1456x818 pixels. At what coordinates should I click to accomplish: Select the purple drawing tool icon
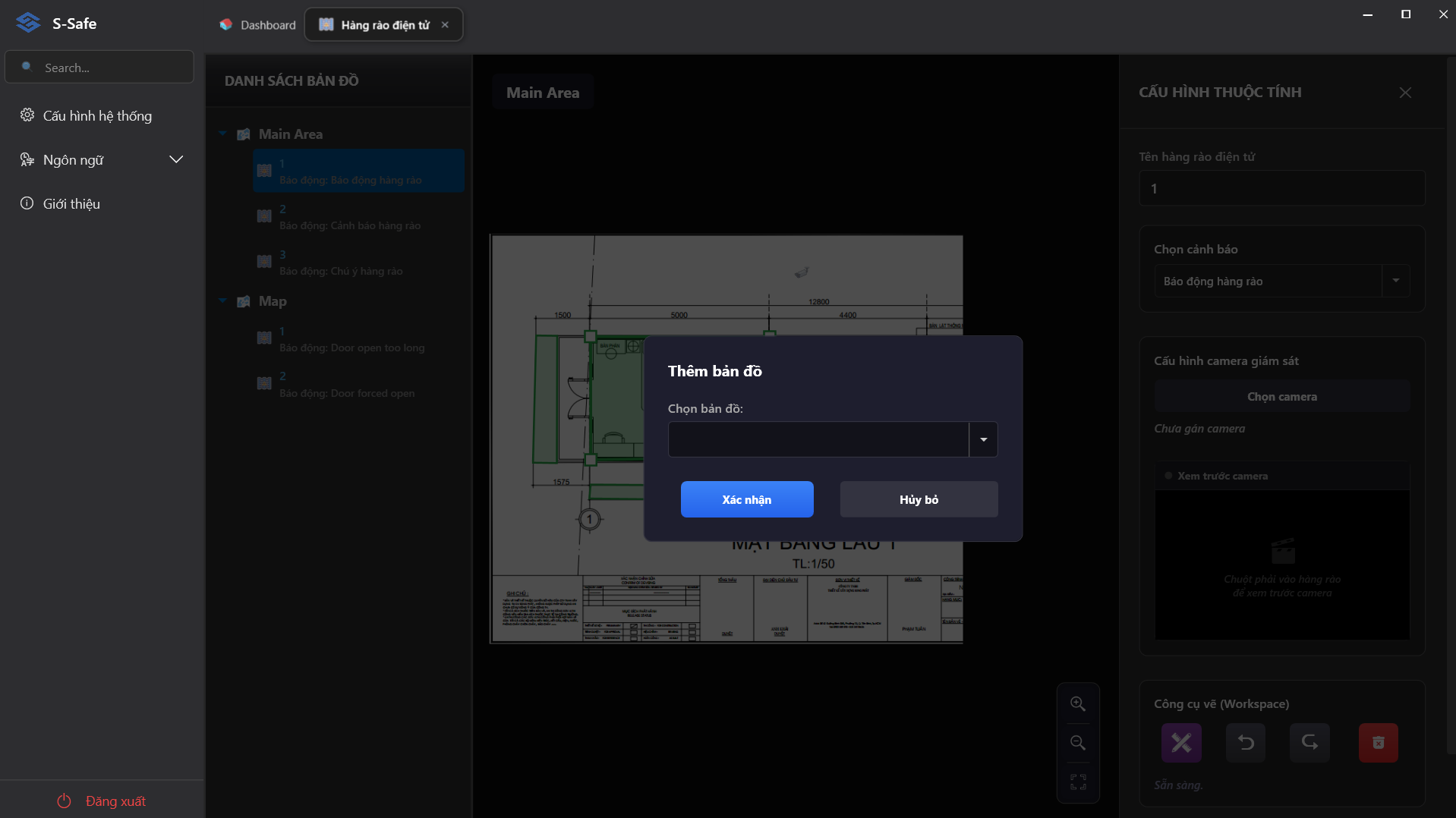coord(1181,742)
